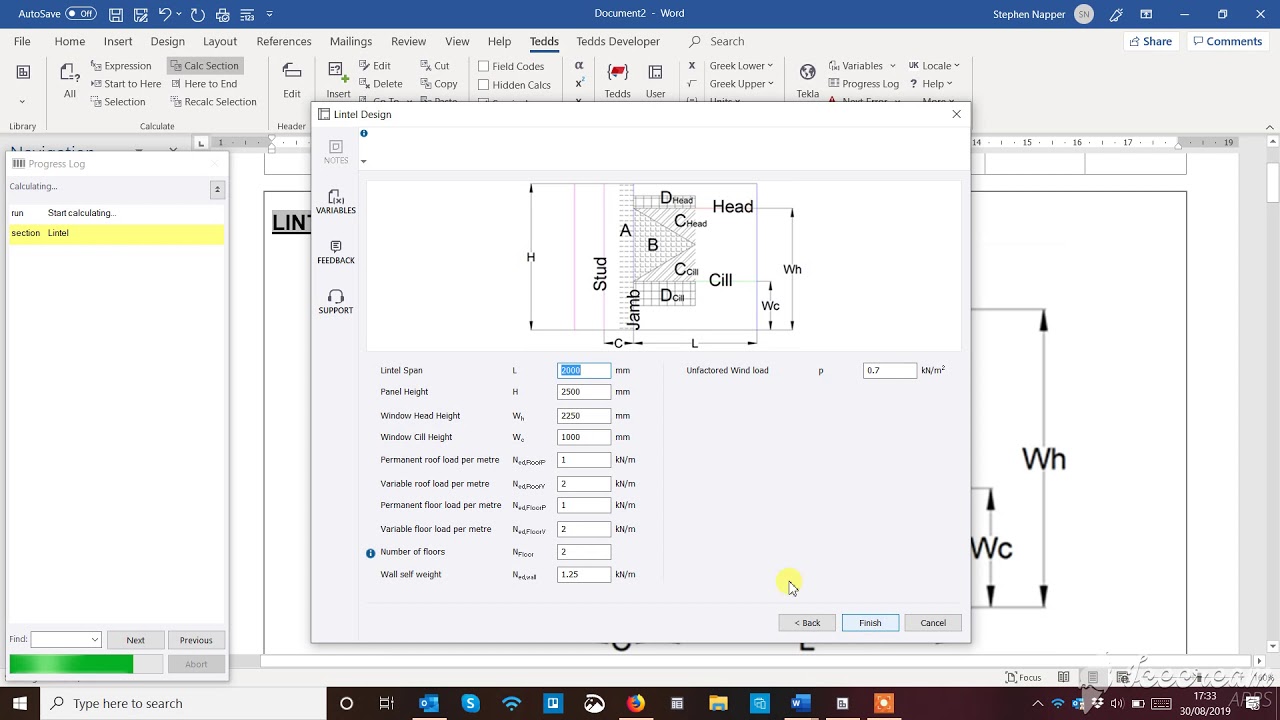
Task: Click Start to Here calculate command
Action: [125, 84]
